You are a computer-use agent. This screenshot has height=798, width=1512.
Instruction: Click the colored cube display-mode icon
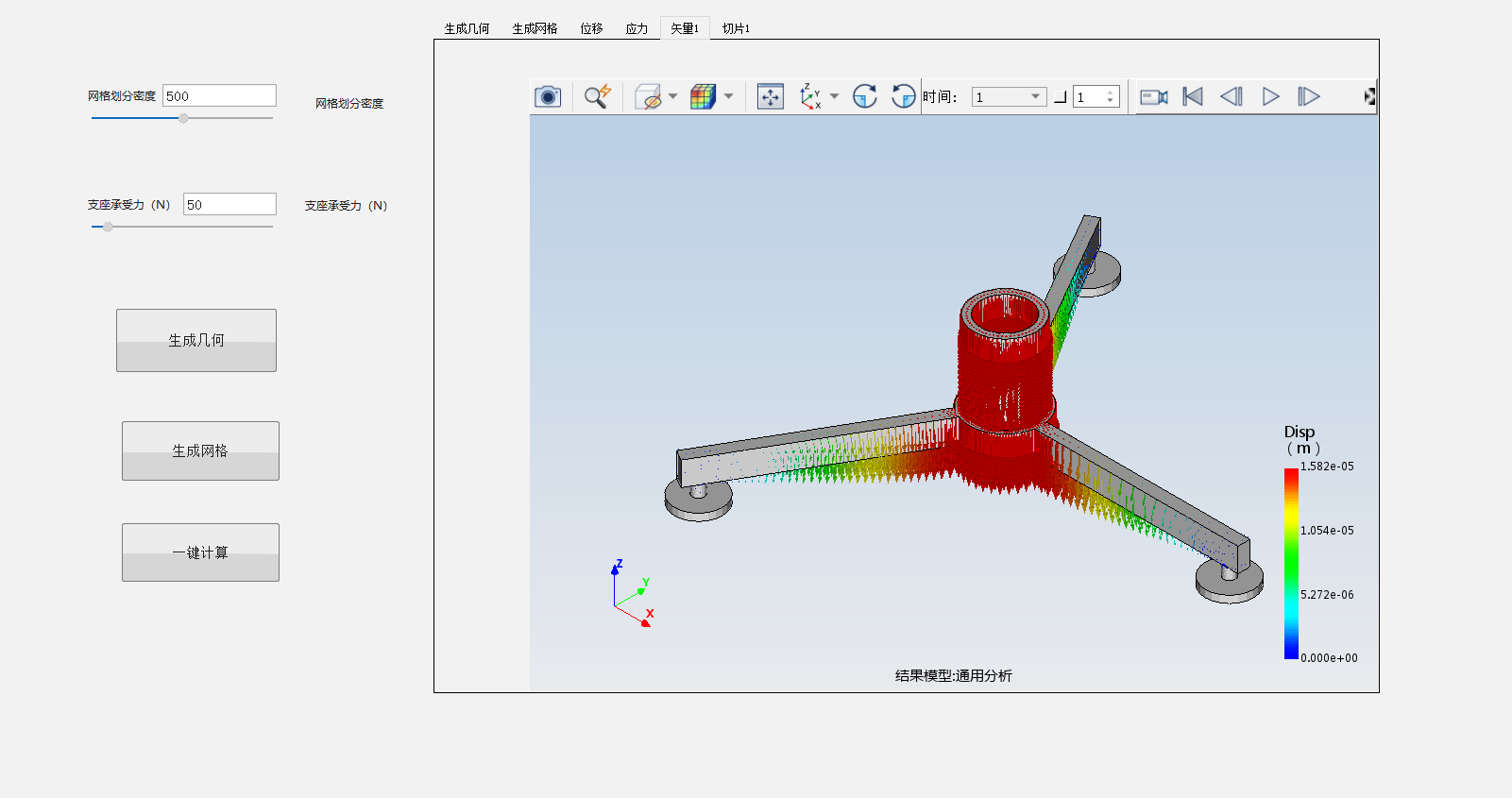point(703,96)
